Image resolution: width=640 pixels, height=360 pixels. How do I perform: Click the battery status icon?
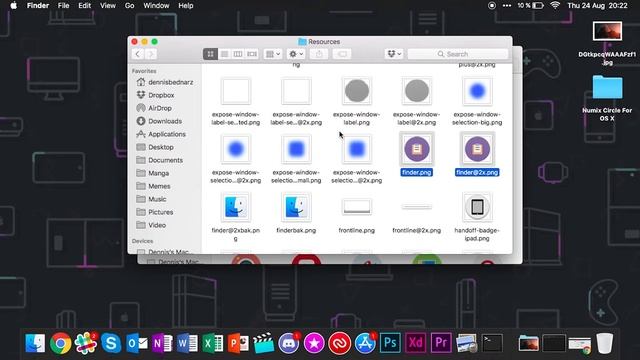[x=538, y=6]
